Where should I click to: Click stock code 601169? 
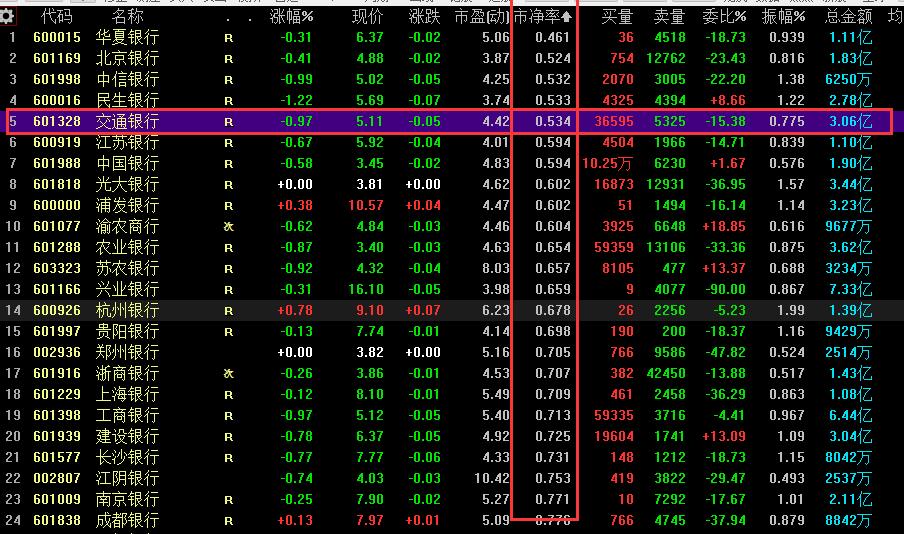[x=57, y=58]
